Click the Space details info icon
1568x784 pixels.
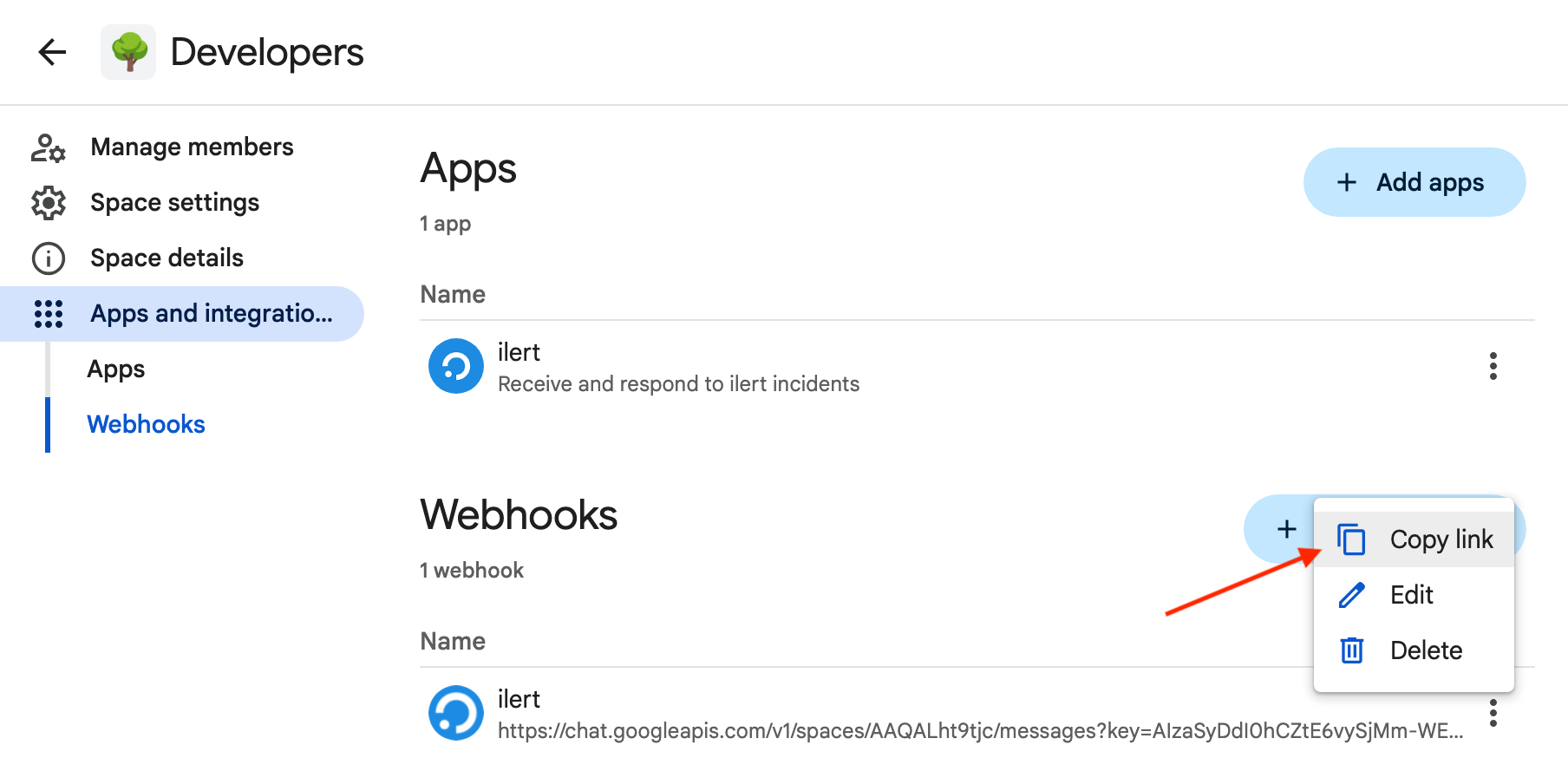click(x=49, y=258)
